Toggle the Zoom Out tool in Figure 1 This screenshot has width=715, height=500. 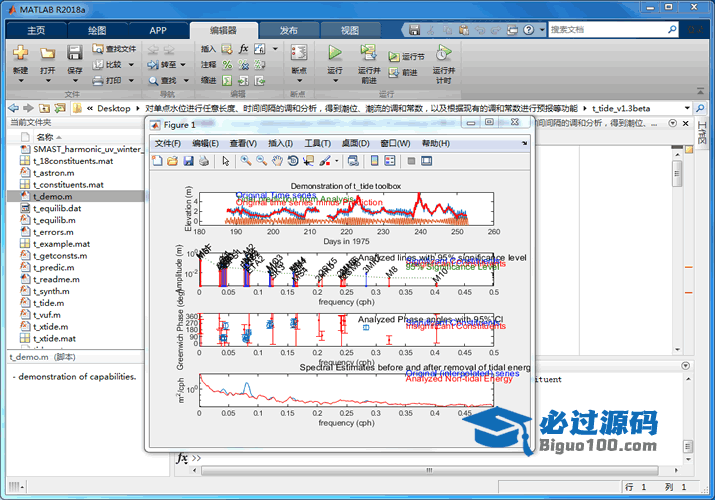[x=262, y=161]
